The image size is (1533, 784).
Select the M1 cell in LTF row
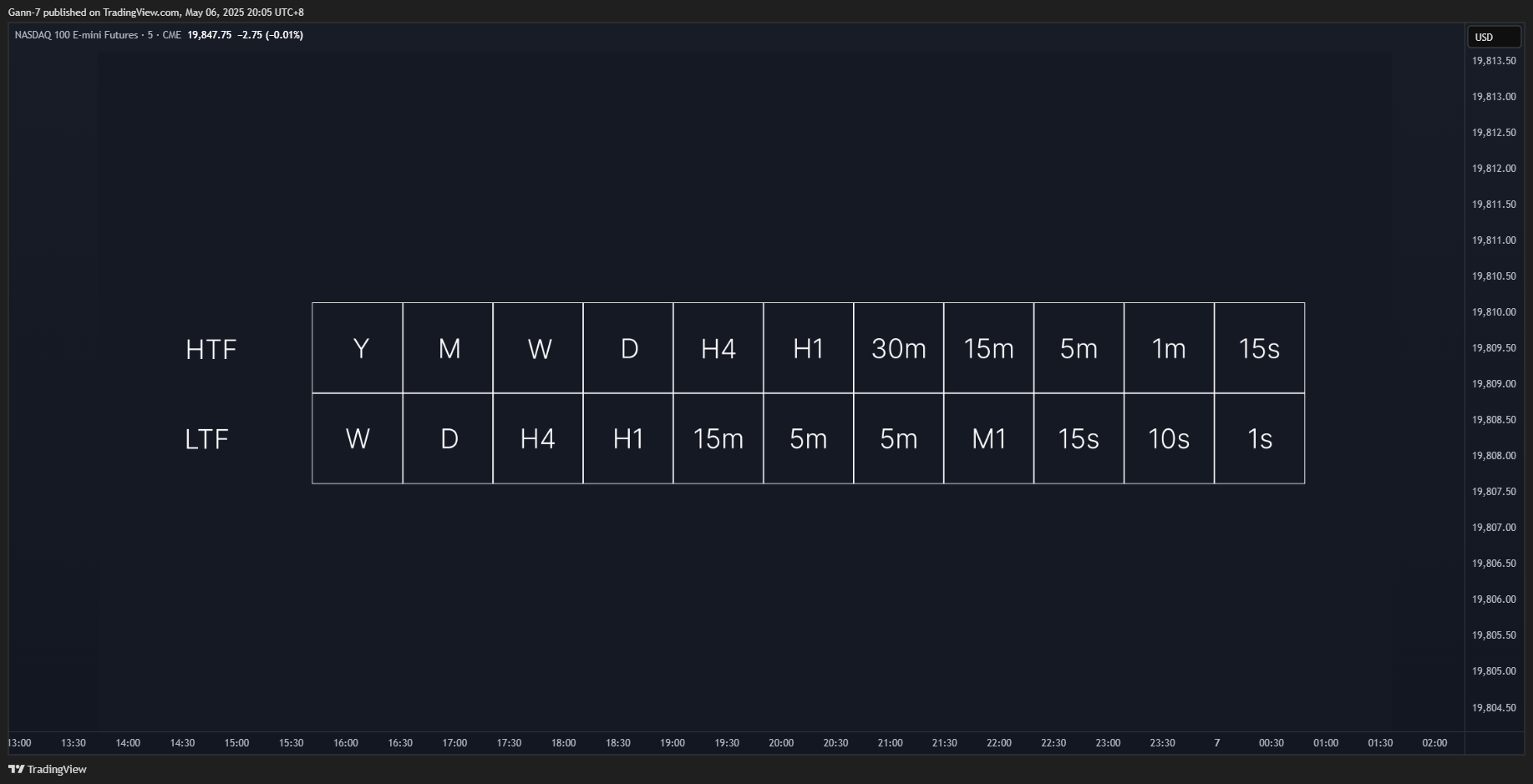point(989,438)
